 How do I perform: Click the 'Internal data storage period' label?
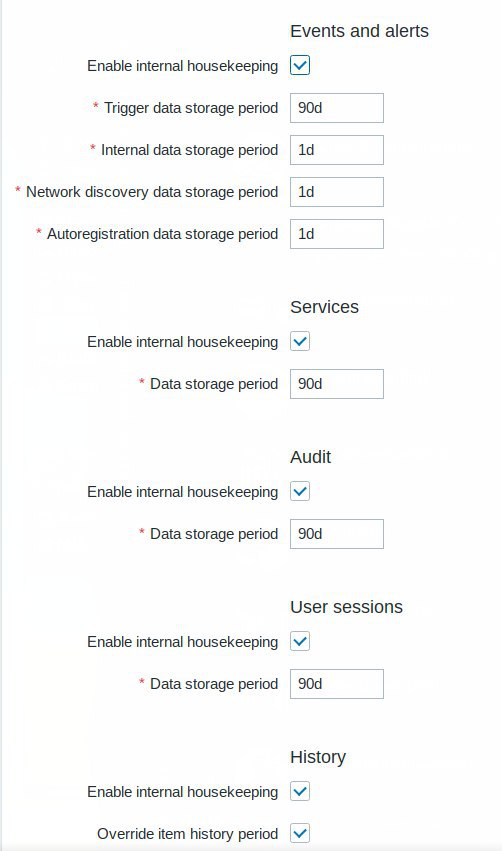click(x=189, y=150)
